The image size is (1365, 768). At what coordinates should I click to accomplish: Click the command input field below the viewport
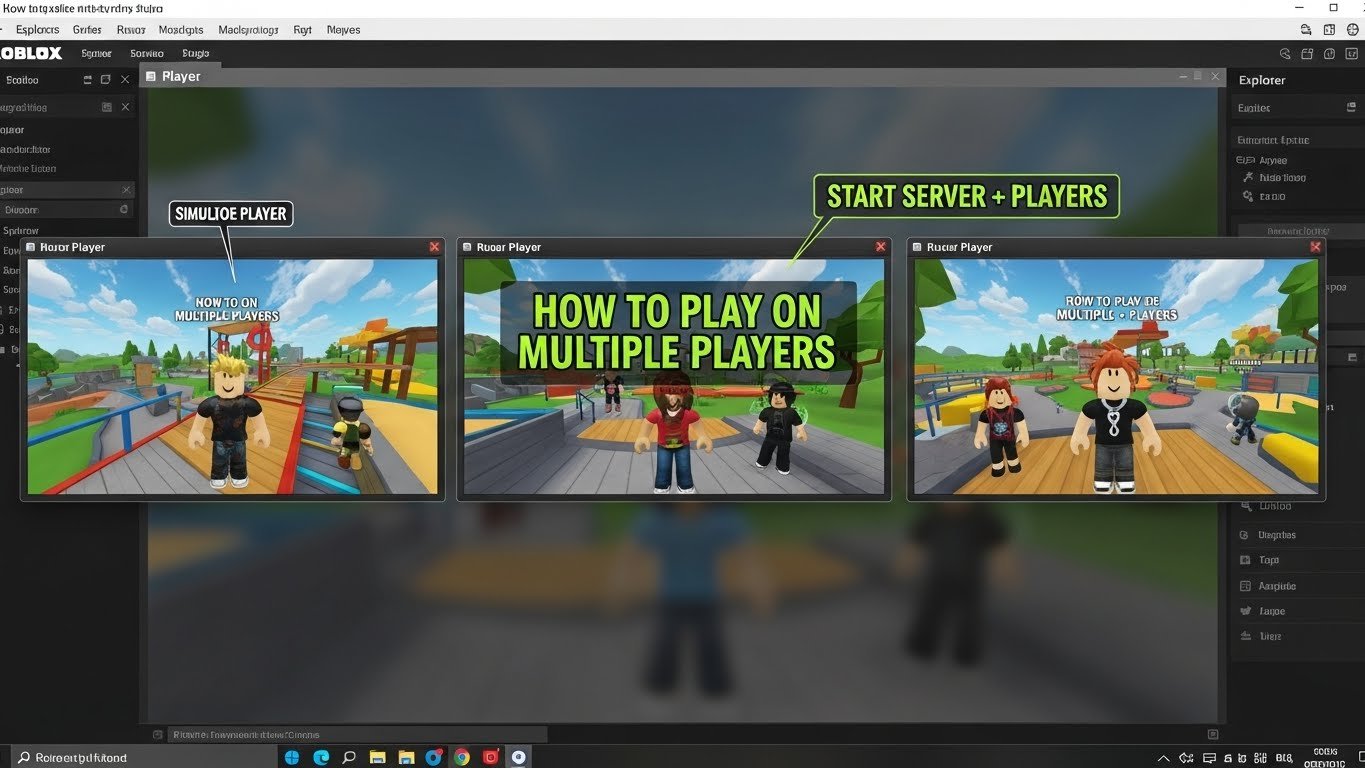[x=357, y=735]
